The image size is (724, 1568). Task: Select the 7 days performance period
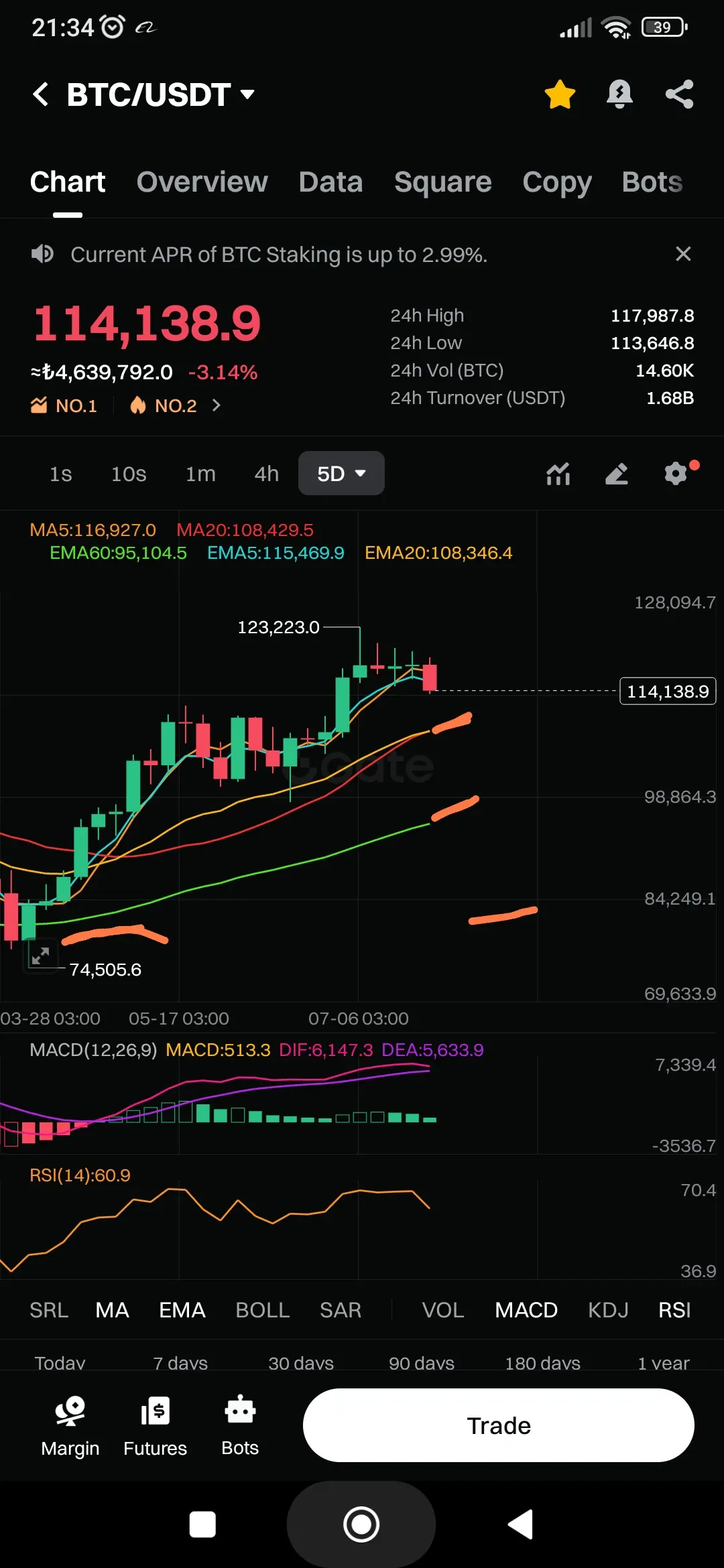(180, 1362)
